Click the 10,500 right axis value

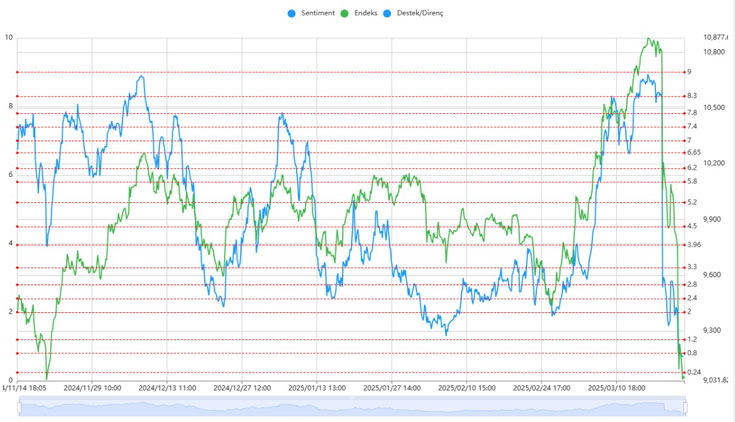click(714, 107)
